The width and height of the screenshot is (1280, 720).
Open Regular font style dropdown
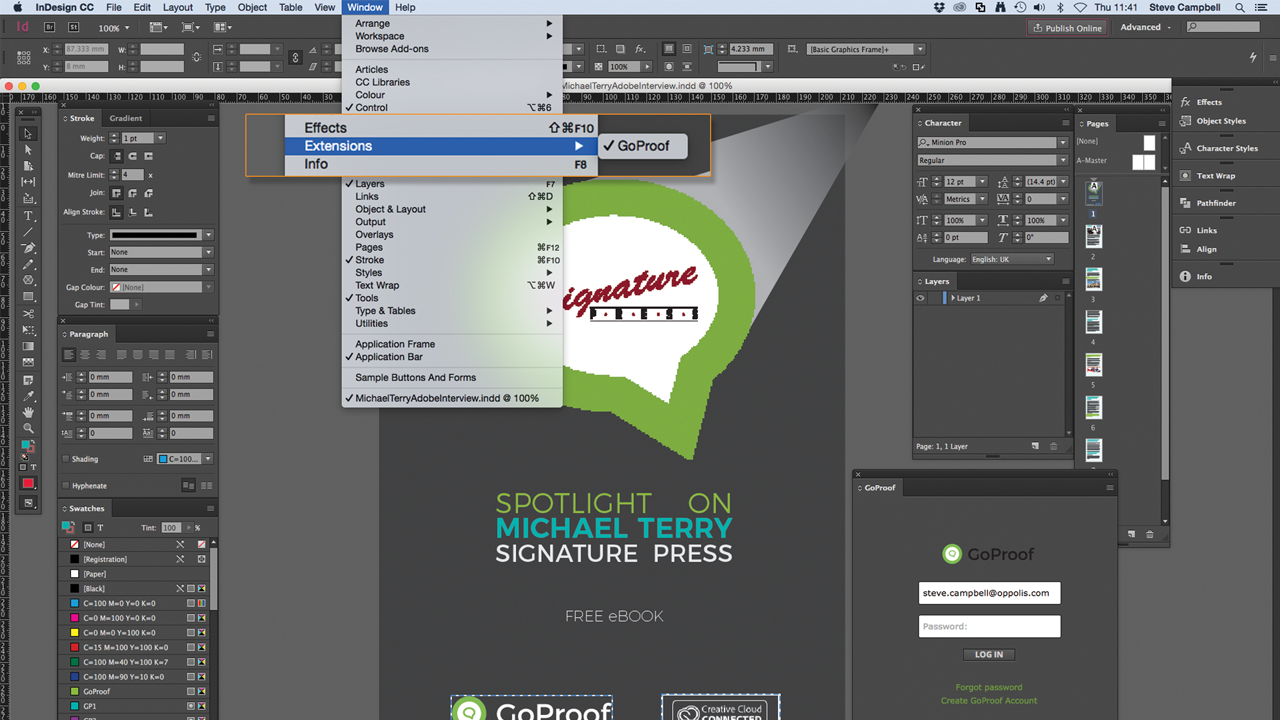(1062, 160)
